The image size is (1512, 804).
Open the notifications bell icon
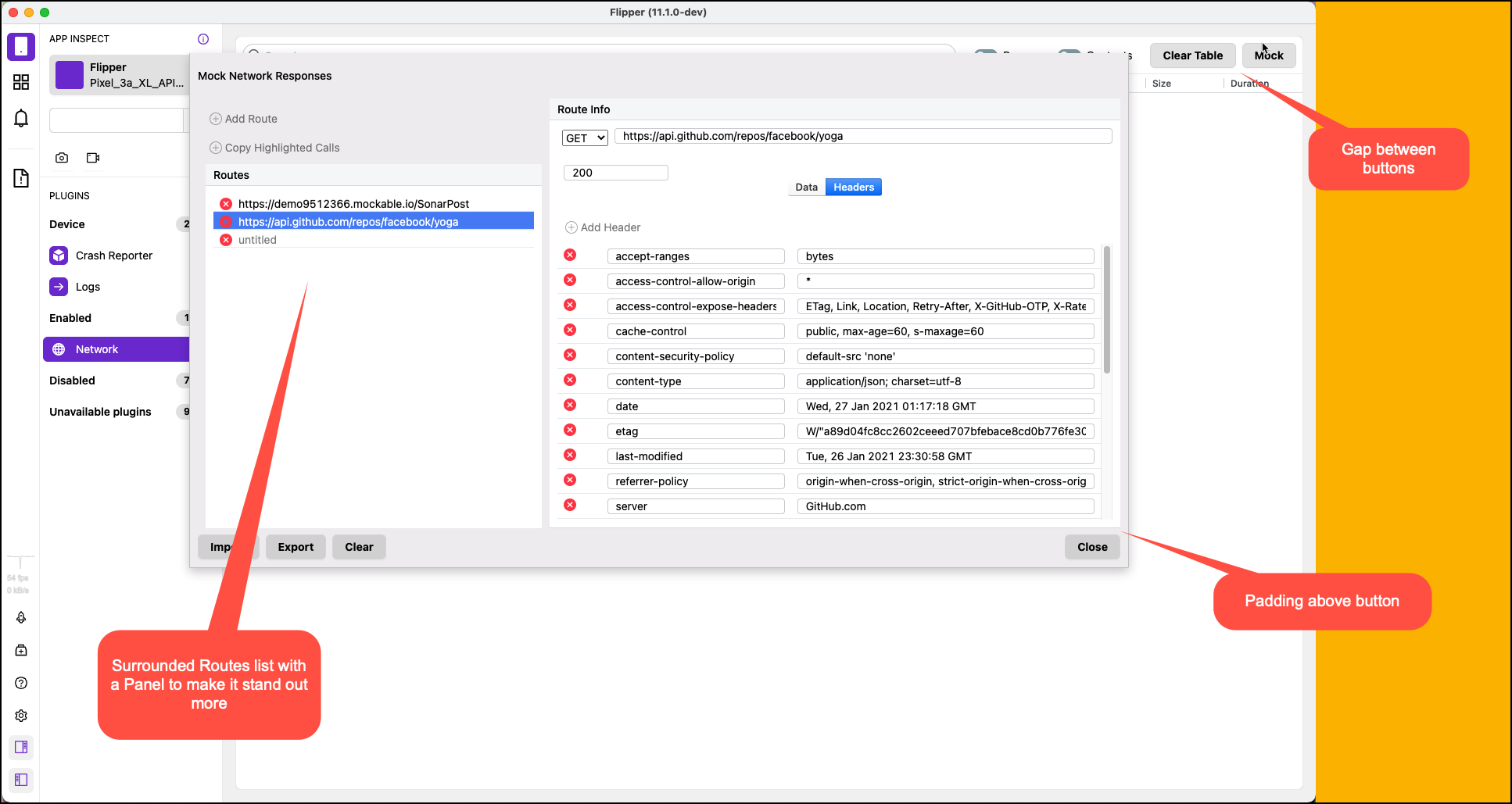click(x=21, y=118)
